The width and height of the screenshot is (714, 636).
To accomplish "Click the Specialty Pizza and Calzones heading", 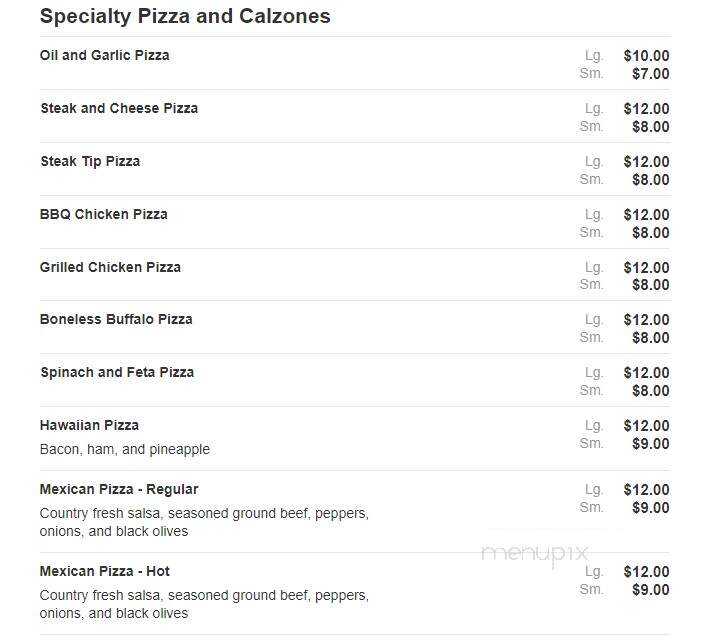I will 185,16.
